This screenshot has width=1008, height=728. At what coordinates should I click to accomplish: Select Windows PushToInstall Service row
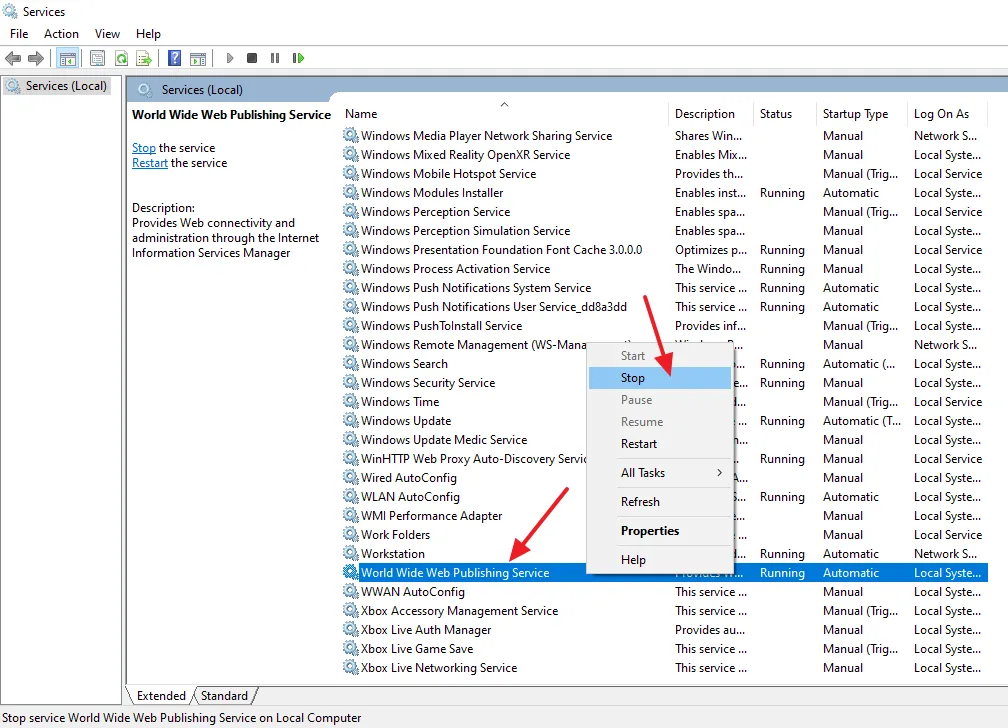coord(664,325)
